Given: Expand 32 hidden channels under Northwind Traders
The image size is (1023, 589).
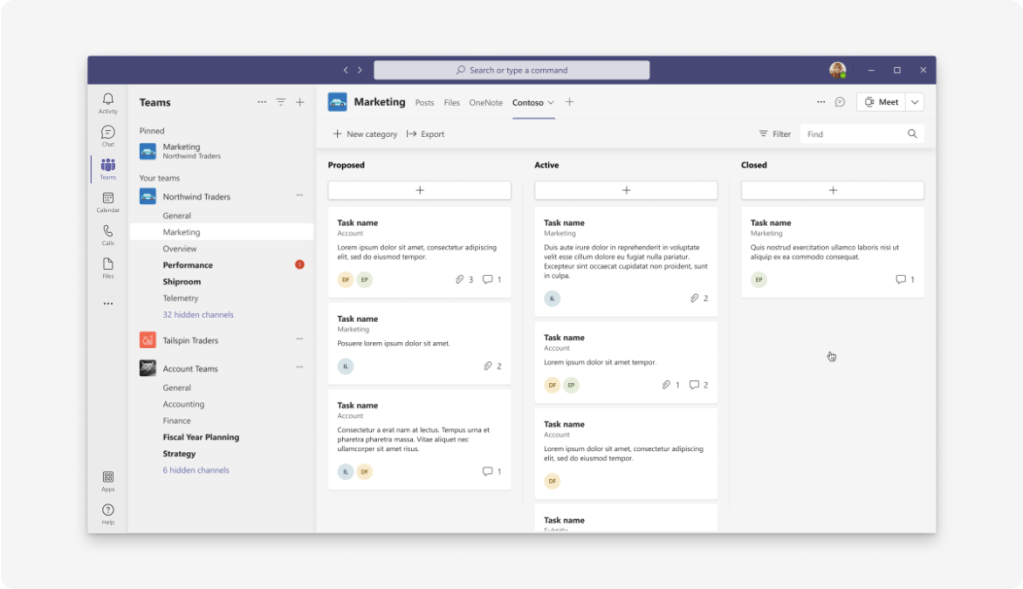Looking at the screenshot, I should (x=198, y=315).
